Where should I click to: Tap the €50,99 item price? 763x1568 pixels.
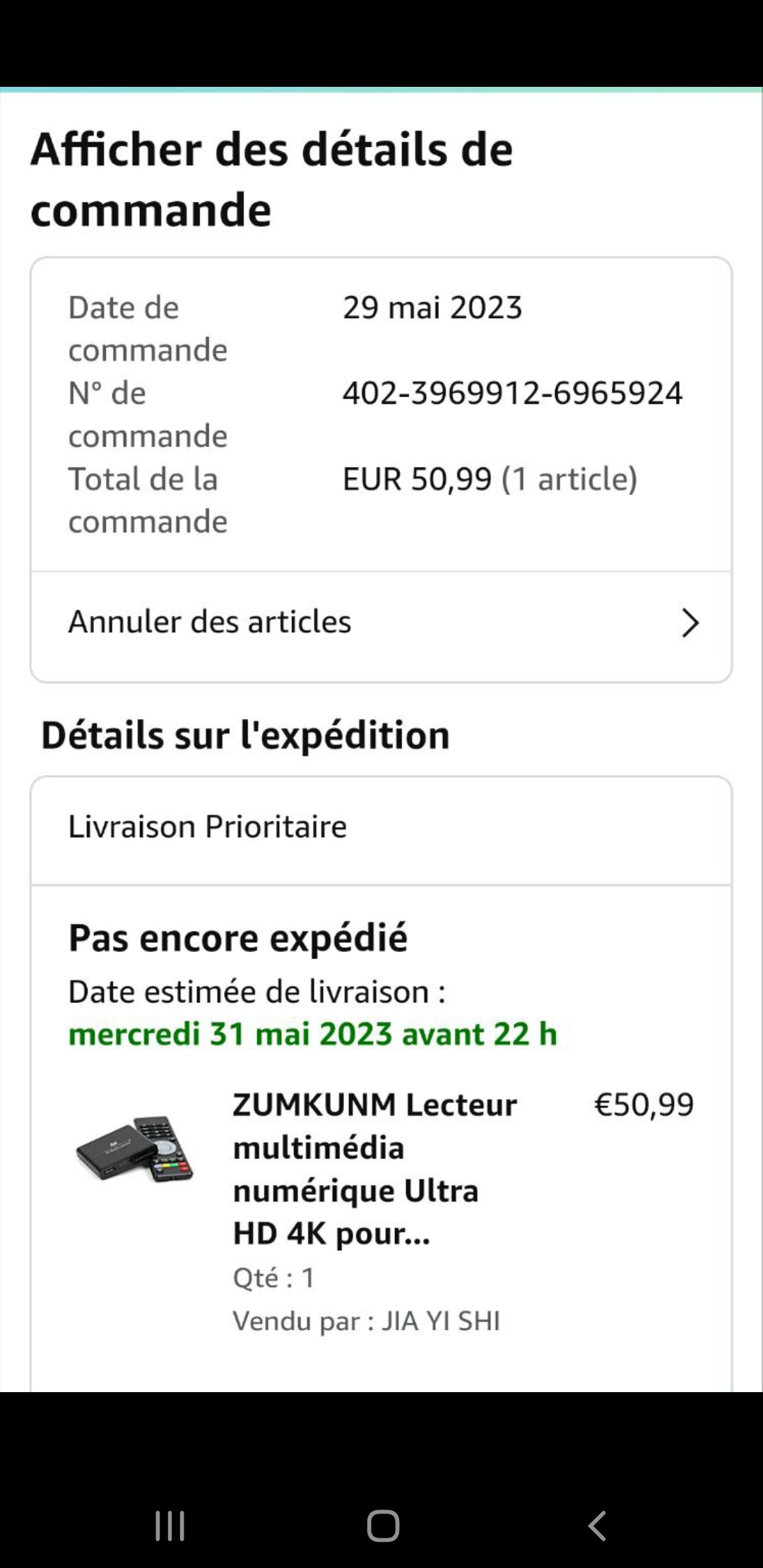(644, 1105)
